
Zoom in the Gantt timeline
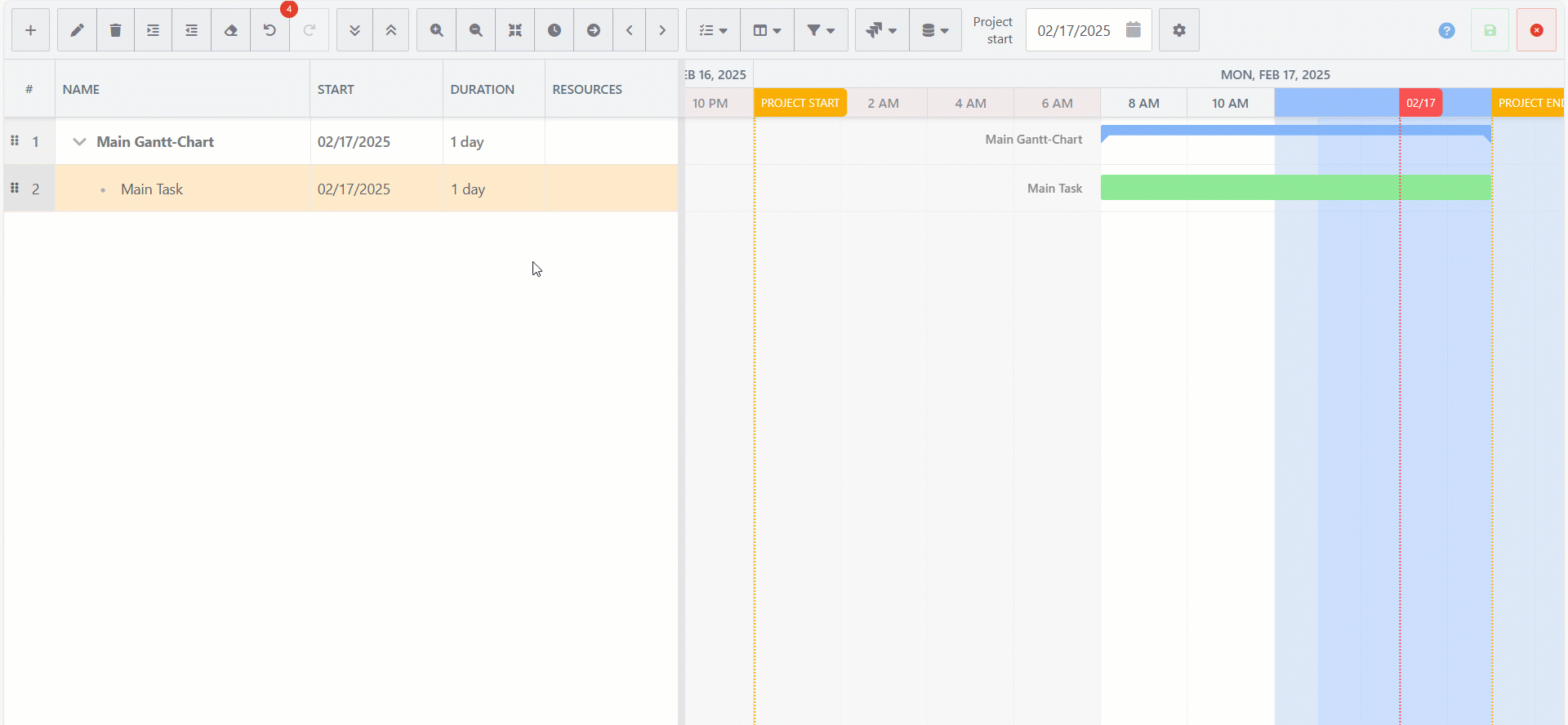pos(436,30)
